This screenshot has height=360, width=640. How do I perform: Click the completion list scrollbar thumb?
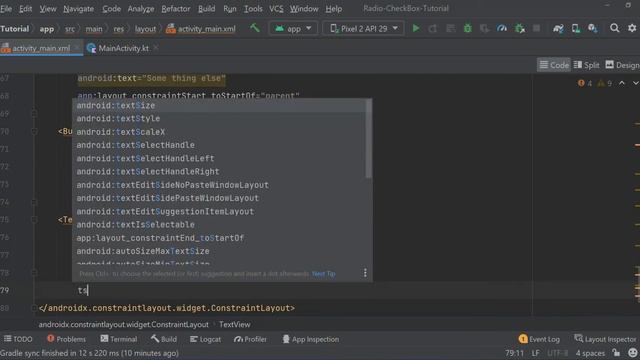pyautogui.click(x=369, y=139)
